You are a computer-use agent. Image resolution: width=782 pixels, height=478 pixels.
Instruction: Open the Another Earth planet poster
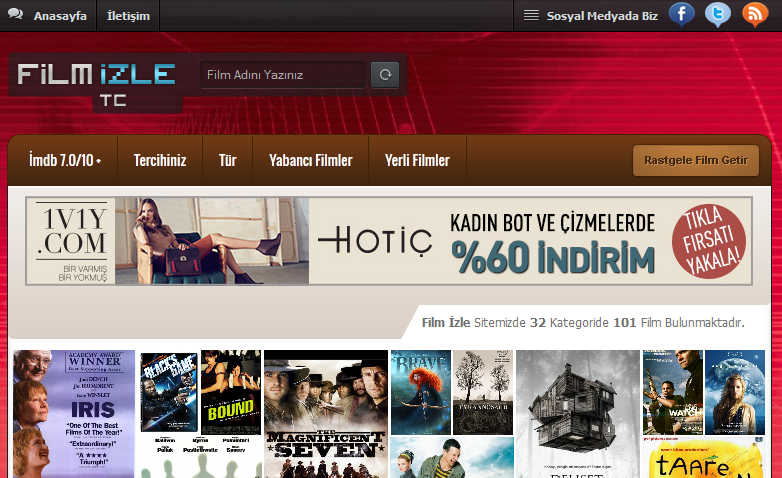[735, 392]
